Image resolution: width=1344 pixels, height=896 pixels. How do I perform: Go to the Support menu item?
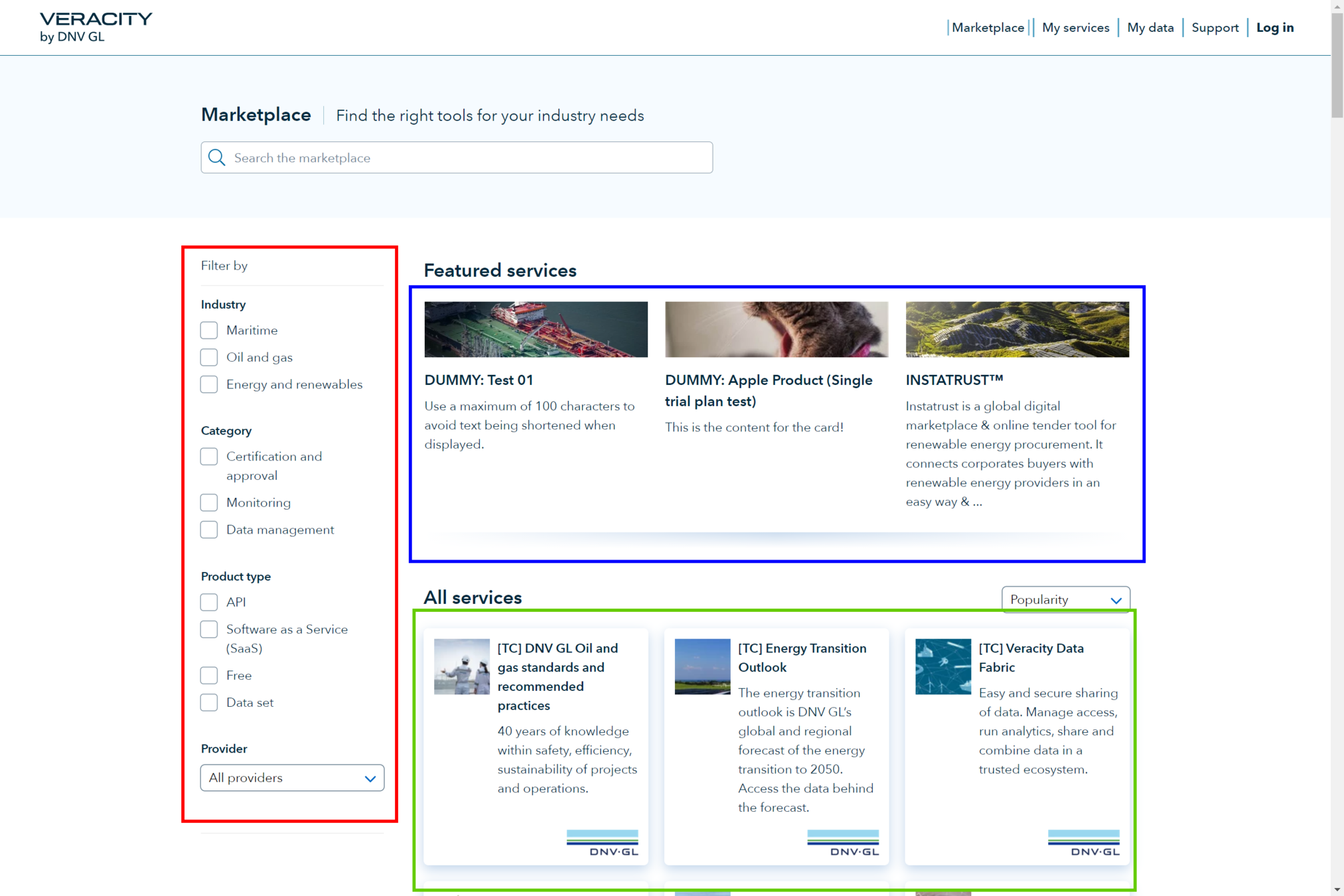1215,27
